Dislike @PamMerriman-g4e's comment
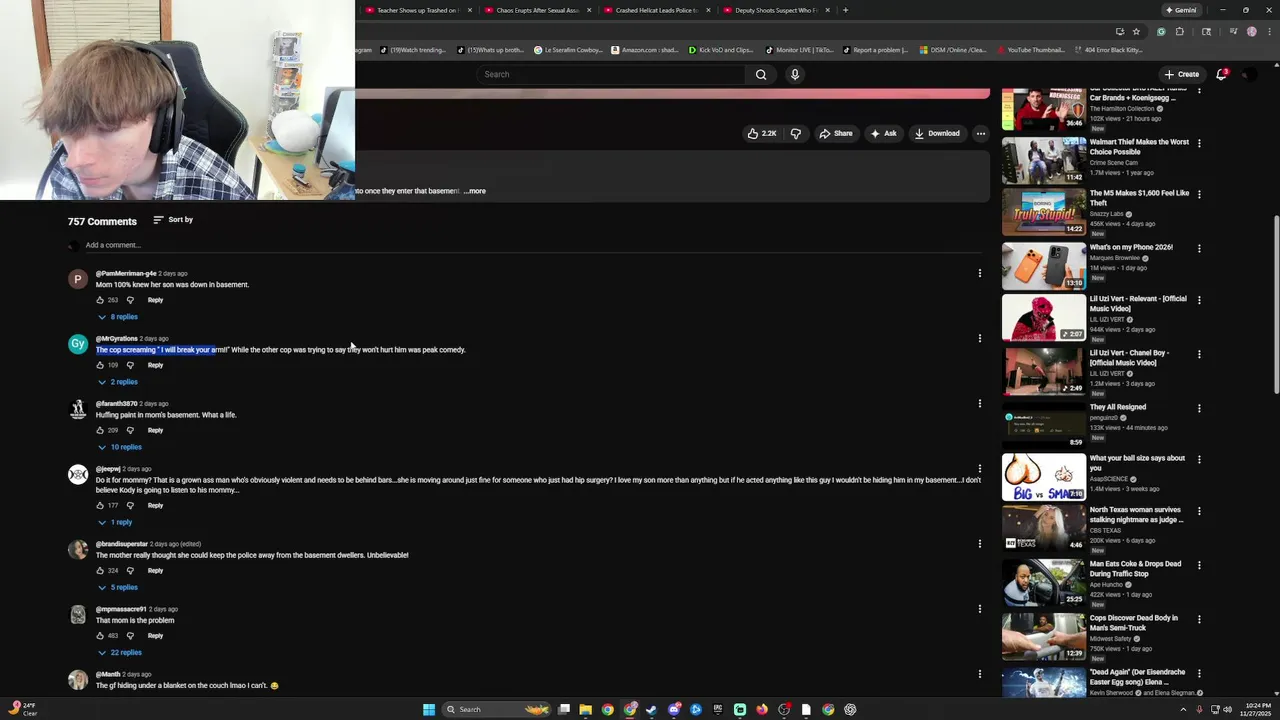 click(x=130, y=300)
